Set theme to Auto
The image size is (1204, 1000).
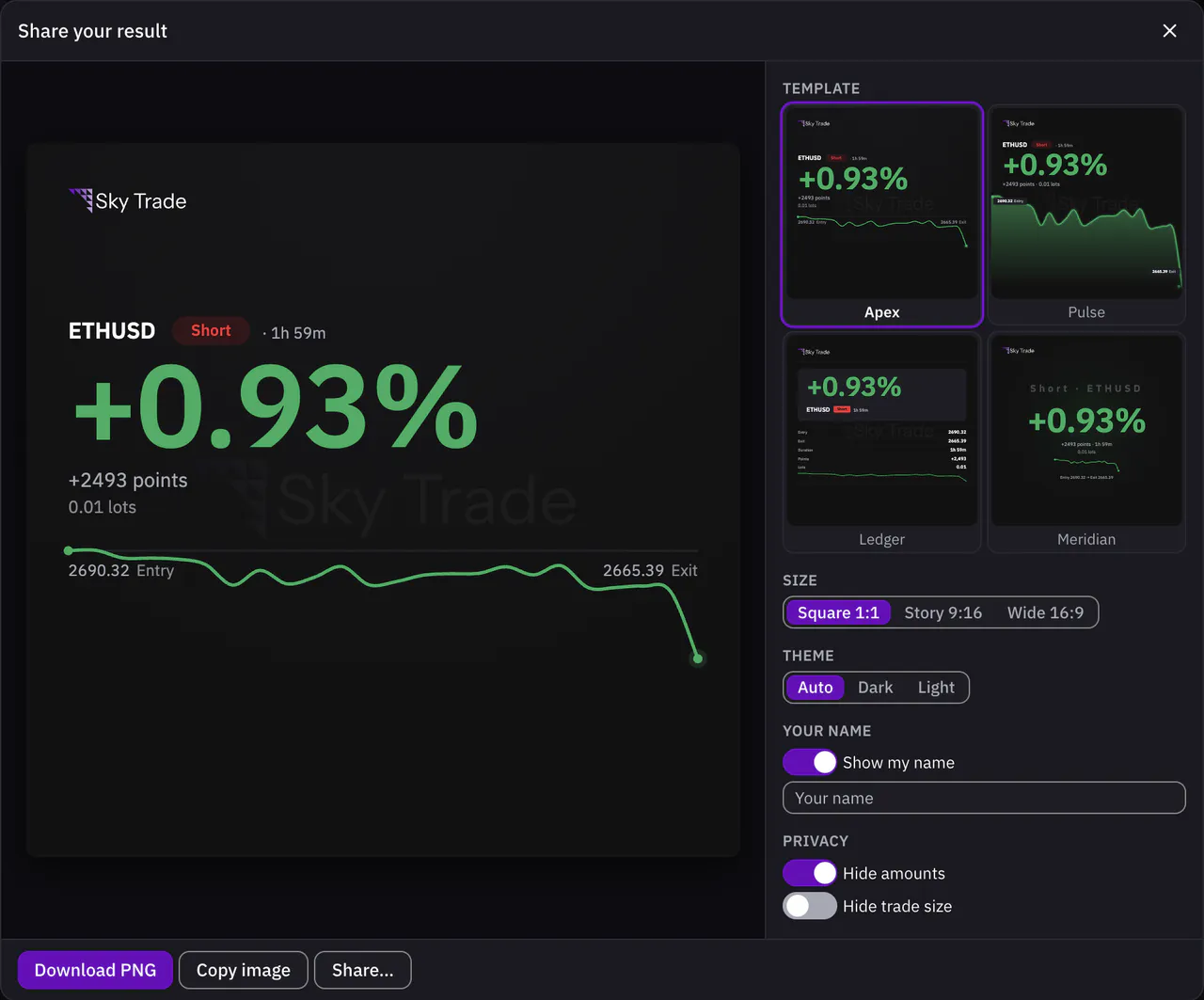816,688
